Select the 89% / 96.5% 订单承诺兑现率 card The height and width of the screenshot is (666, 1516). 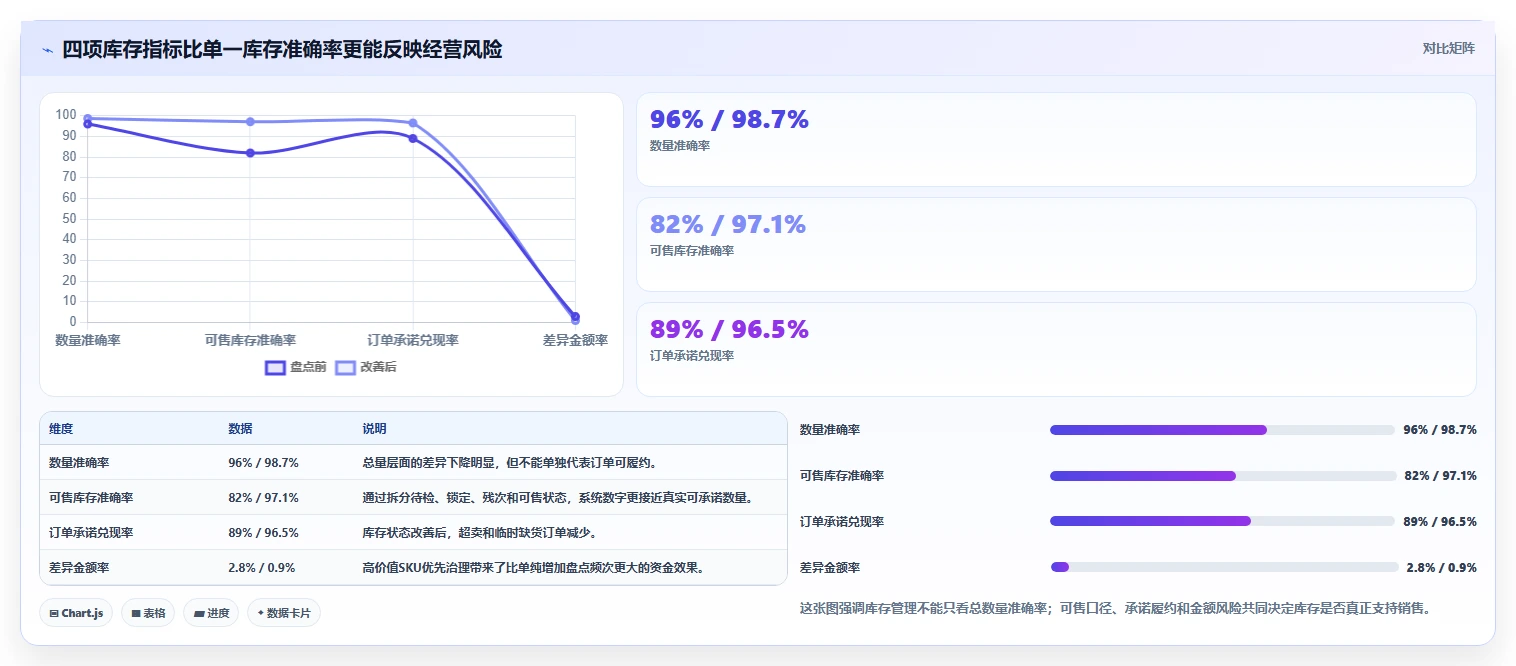click(1056, 350)
